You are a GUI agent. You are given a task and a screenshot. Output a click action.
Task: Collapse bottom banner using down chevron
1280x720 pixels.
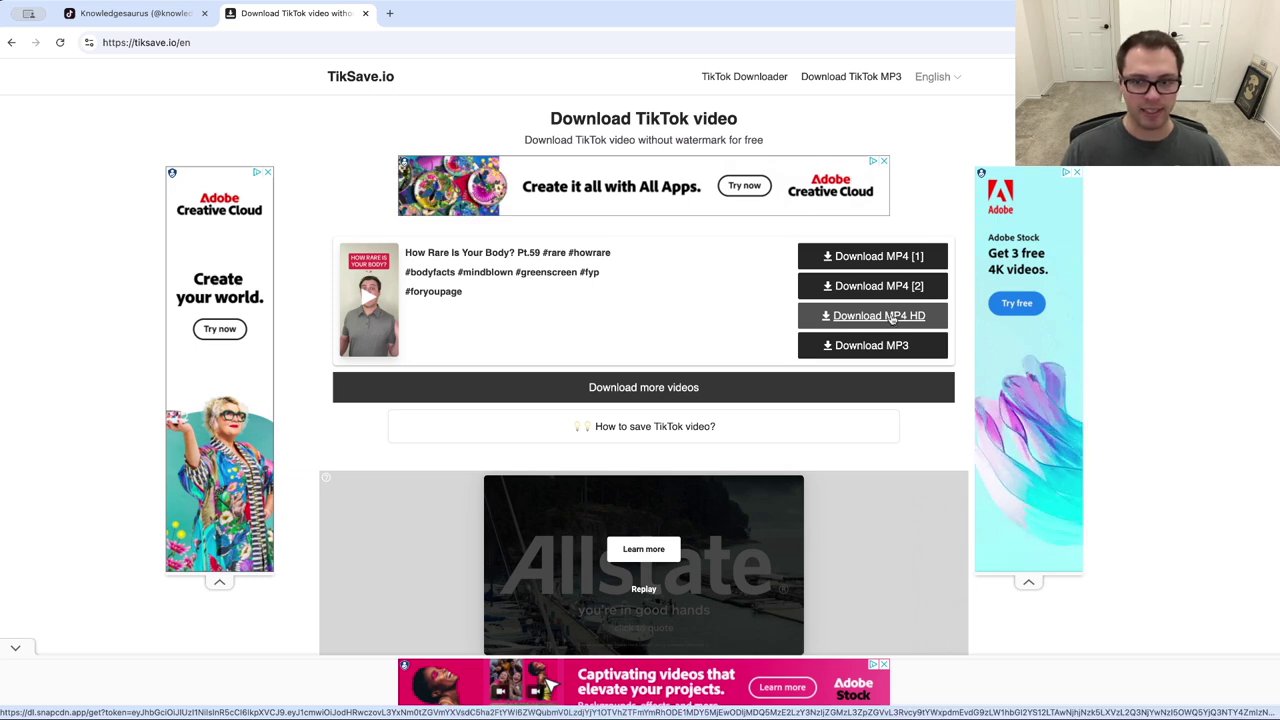pyautogui.click(x=15, y=648)
